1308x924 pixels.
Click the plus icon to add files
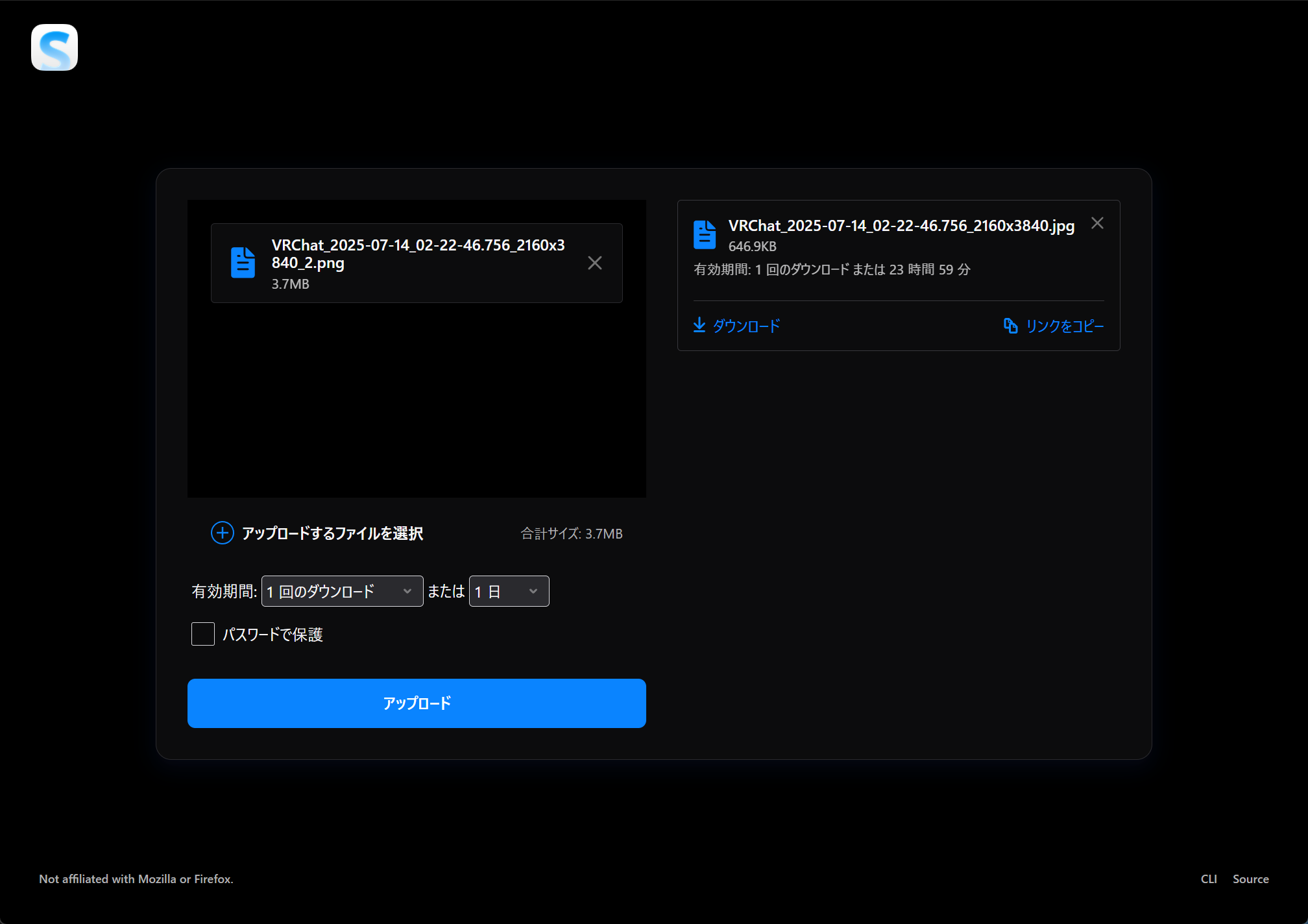(223, 533)
